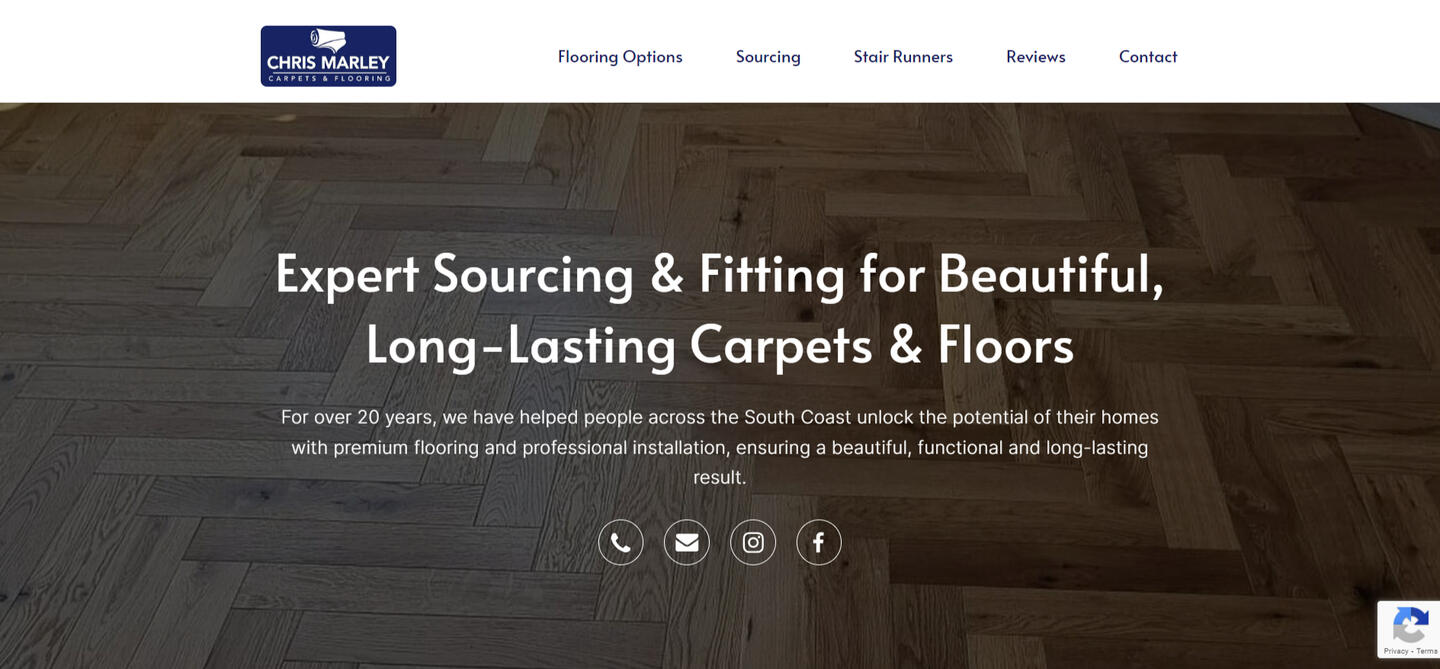Open the reCAPTCHA Terms link
The height and width of the screenshot is (669, 1440).
point(1427,651)
